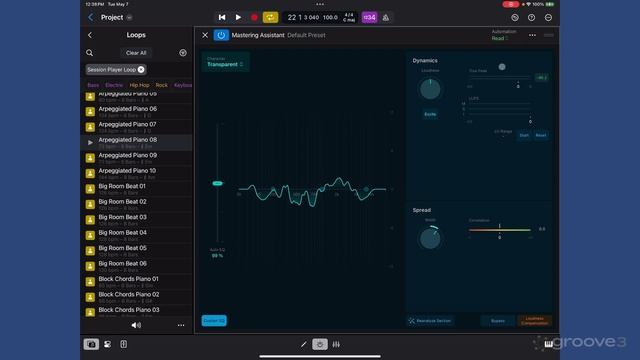This screenshot has height=360, width=640.
Task: Toggle the Custom EQ button
Action: tap(214, 320)
